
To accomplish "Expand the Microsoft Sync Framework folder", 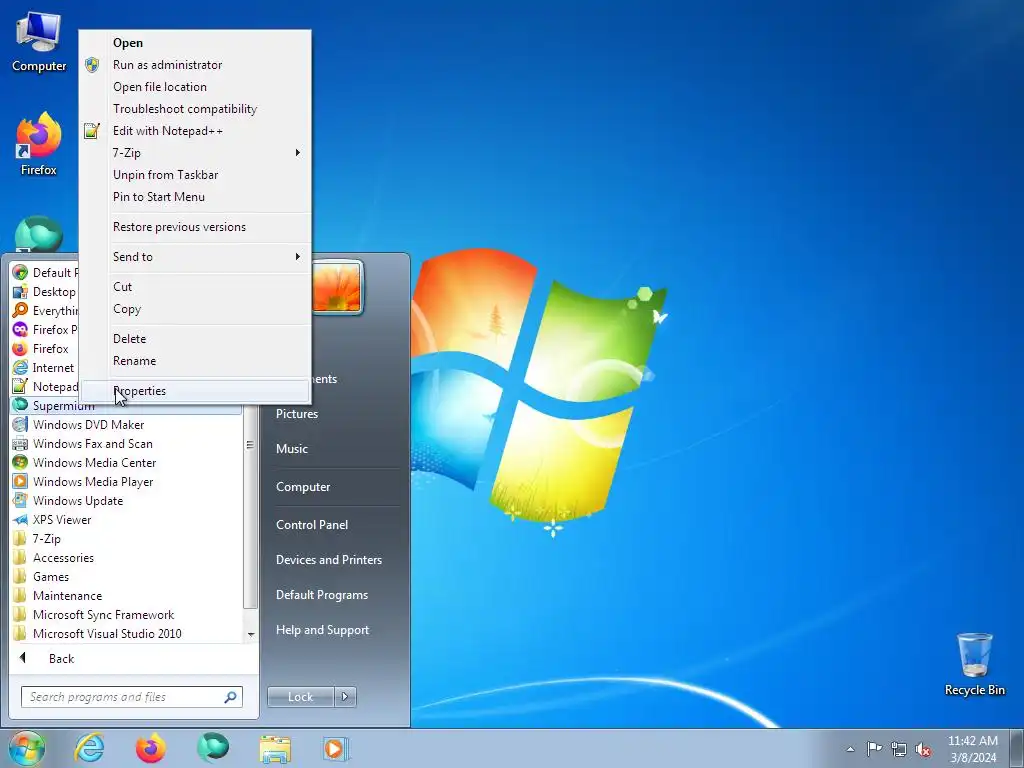I will (127, 615).
